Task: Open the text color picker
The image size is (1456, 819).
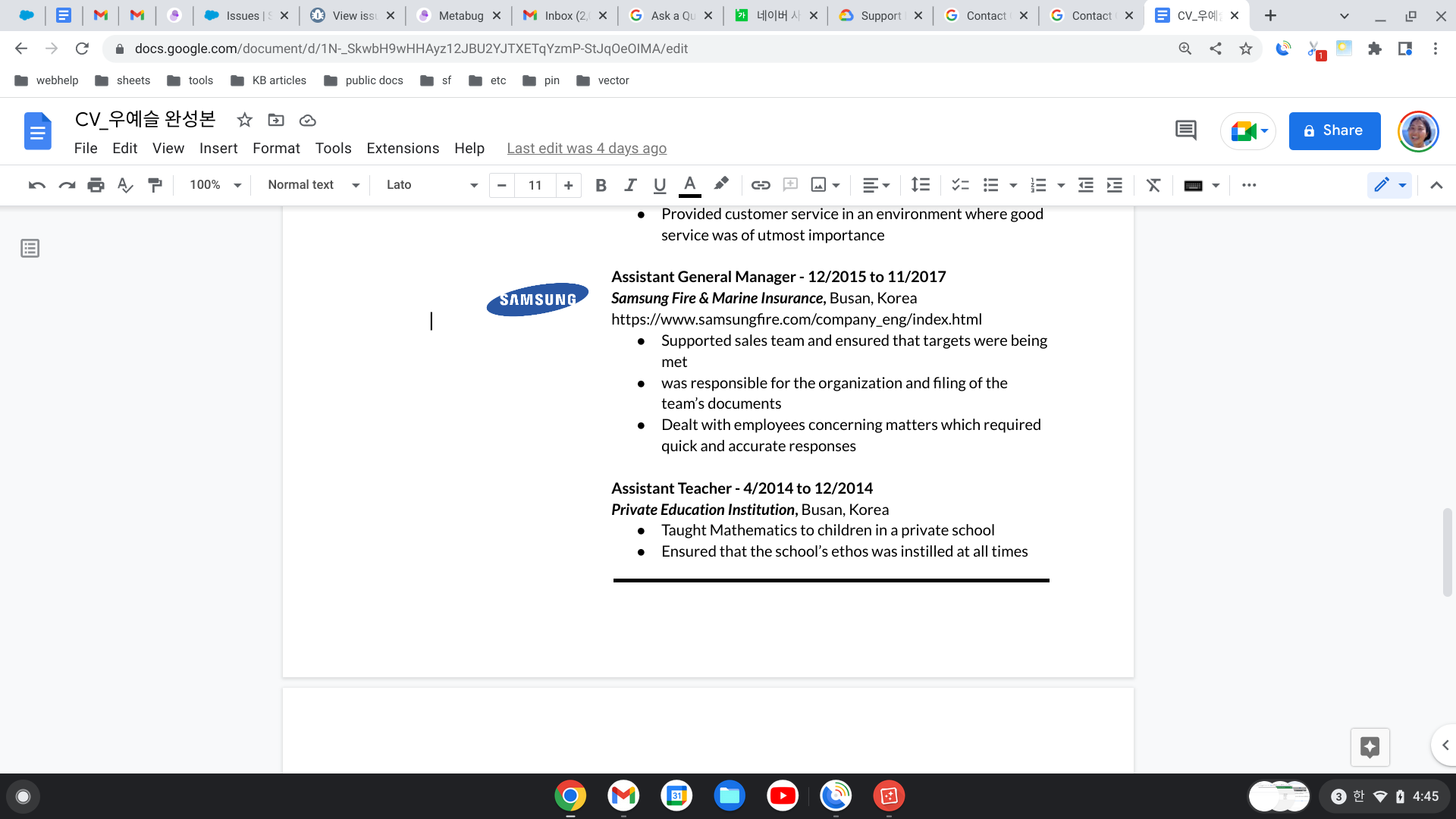Action: [x=689, y=185]
